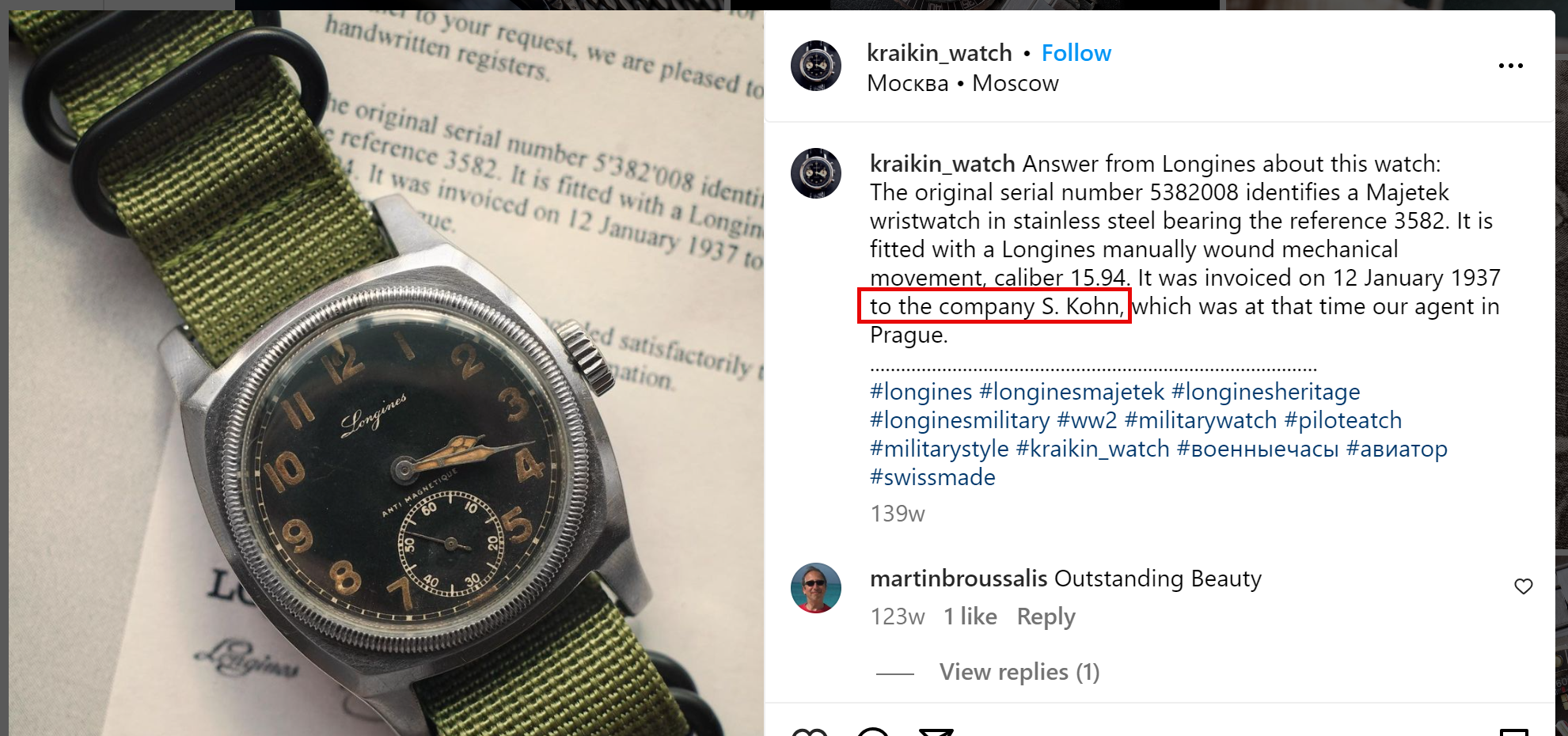Expand View replies (1)
The height and width of the screenshot is (736, 1568).
pyautogui.click(x=1019, y=672)
